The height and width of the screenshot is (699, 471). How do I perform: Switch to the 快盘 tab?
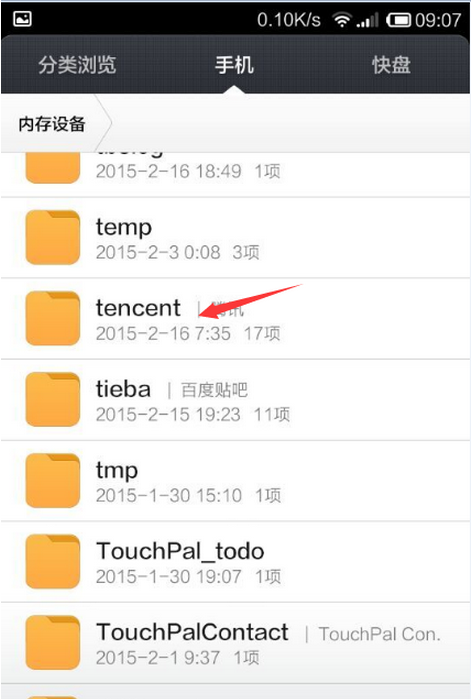(x=391, y=65)
